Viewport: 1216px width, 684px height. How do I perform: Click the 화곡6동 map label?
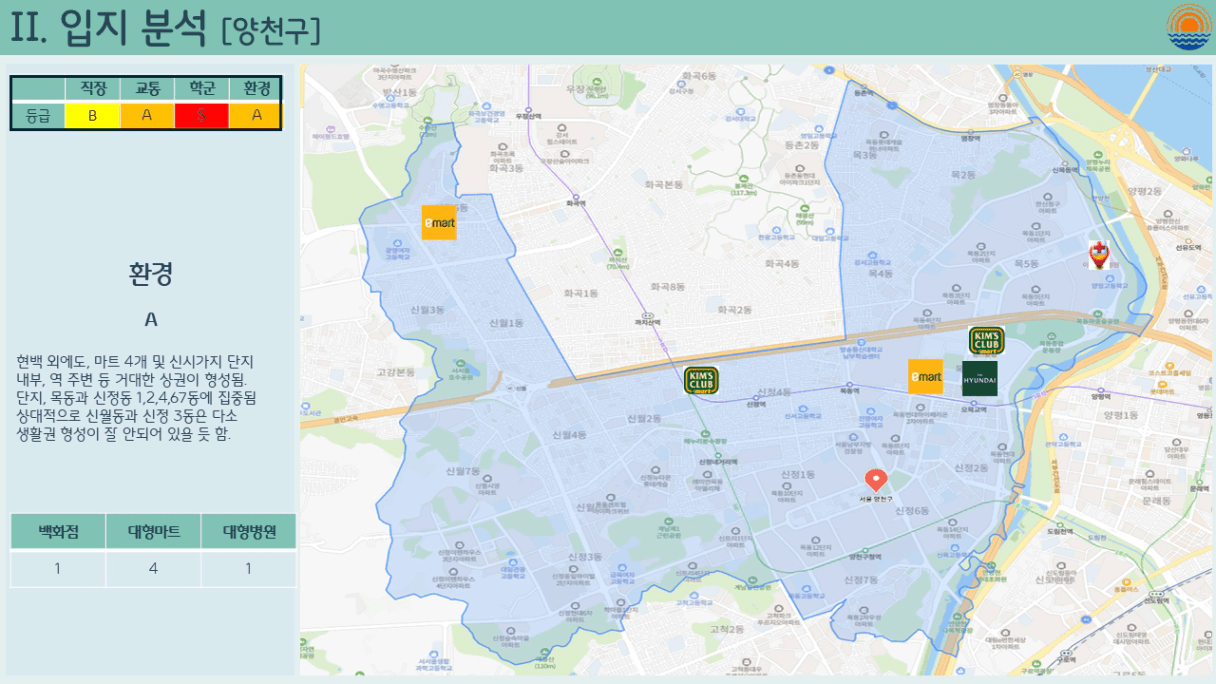(699, 76)
